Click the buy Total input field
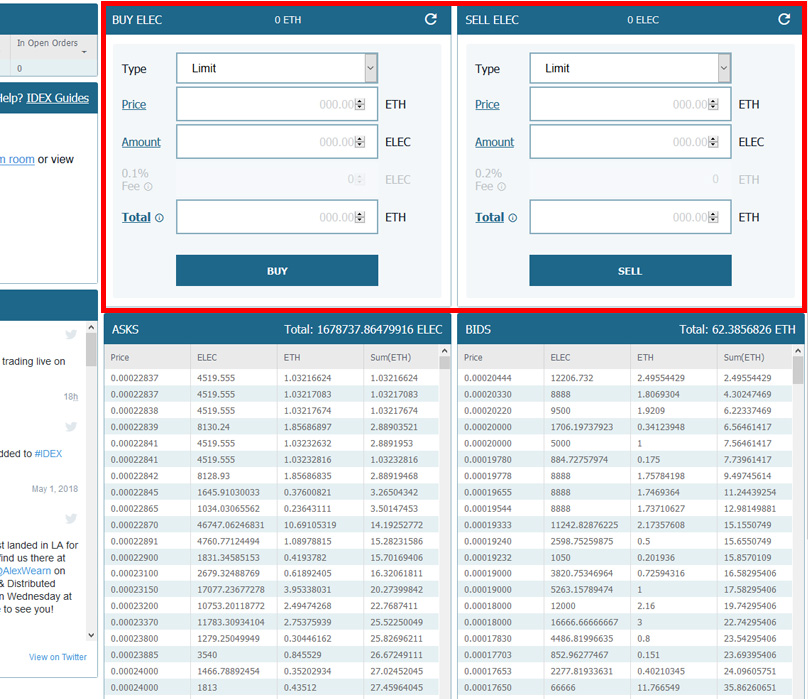Viewport: 808px width, 699px height. click(x=277, y=217)
